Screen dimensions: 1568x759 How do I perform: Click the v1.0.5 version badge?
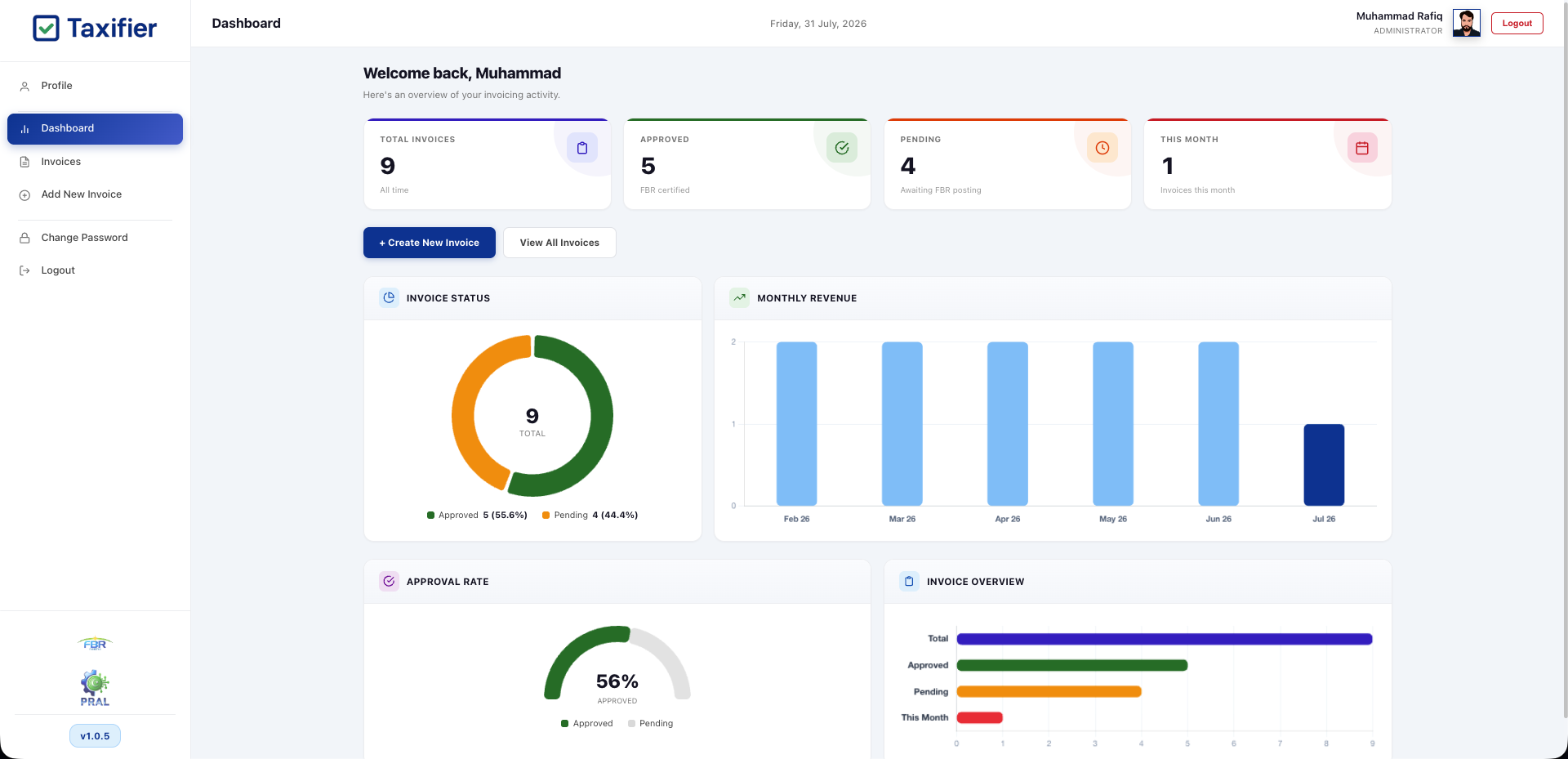tap(95, 736)
